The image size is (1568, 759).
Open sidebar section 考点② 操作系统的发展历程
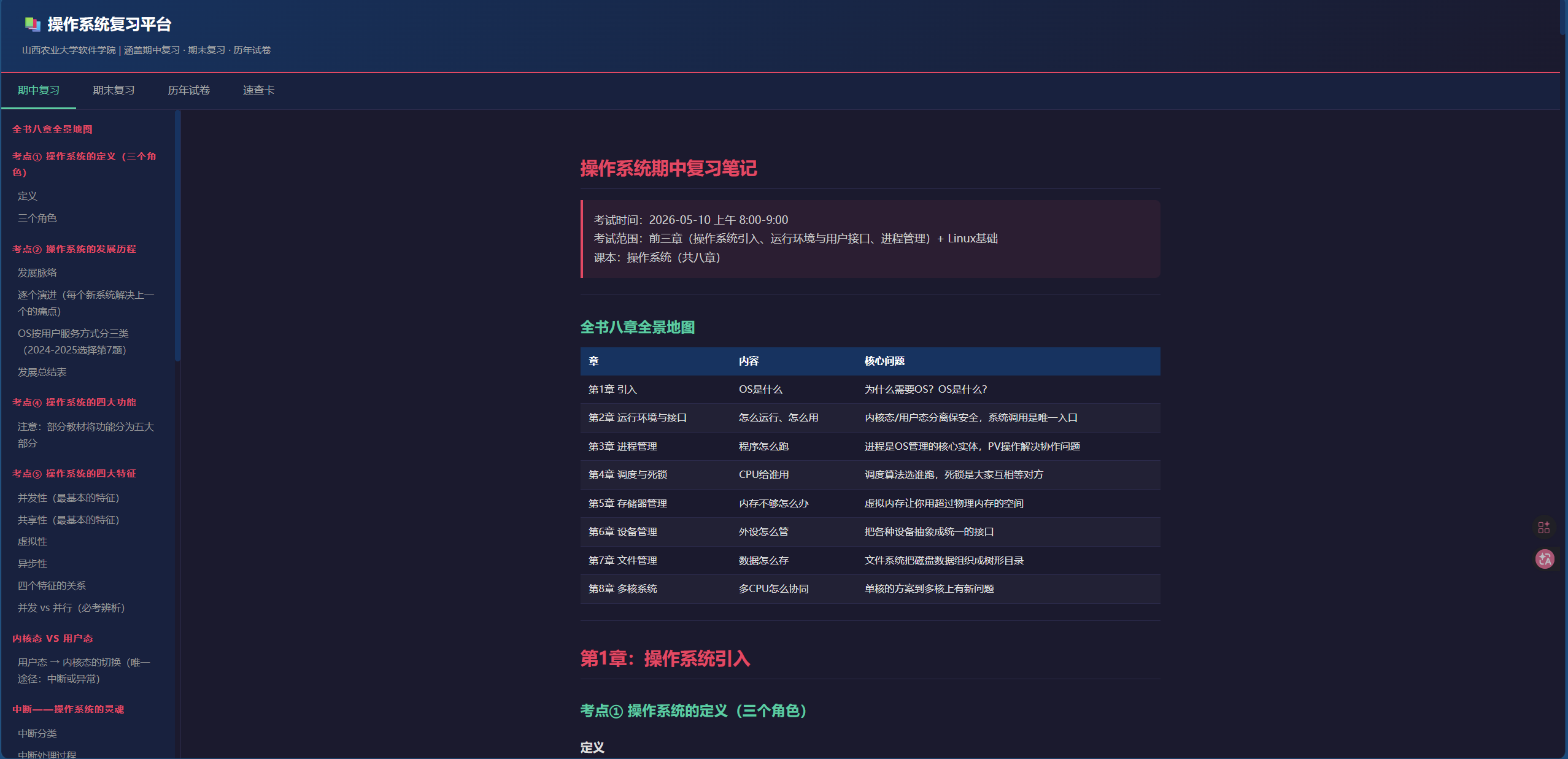pos(74,249)
